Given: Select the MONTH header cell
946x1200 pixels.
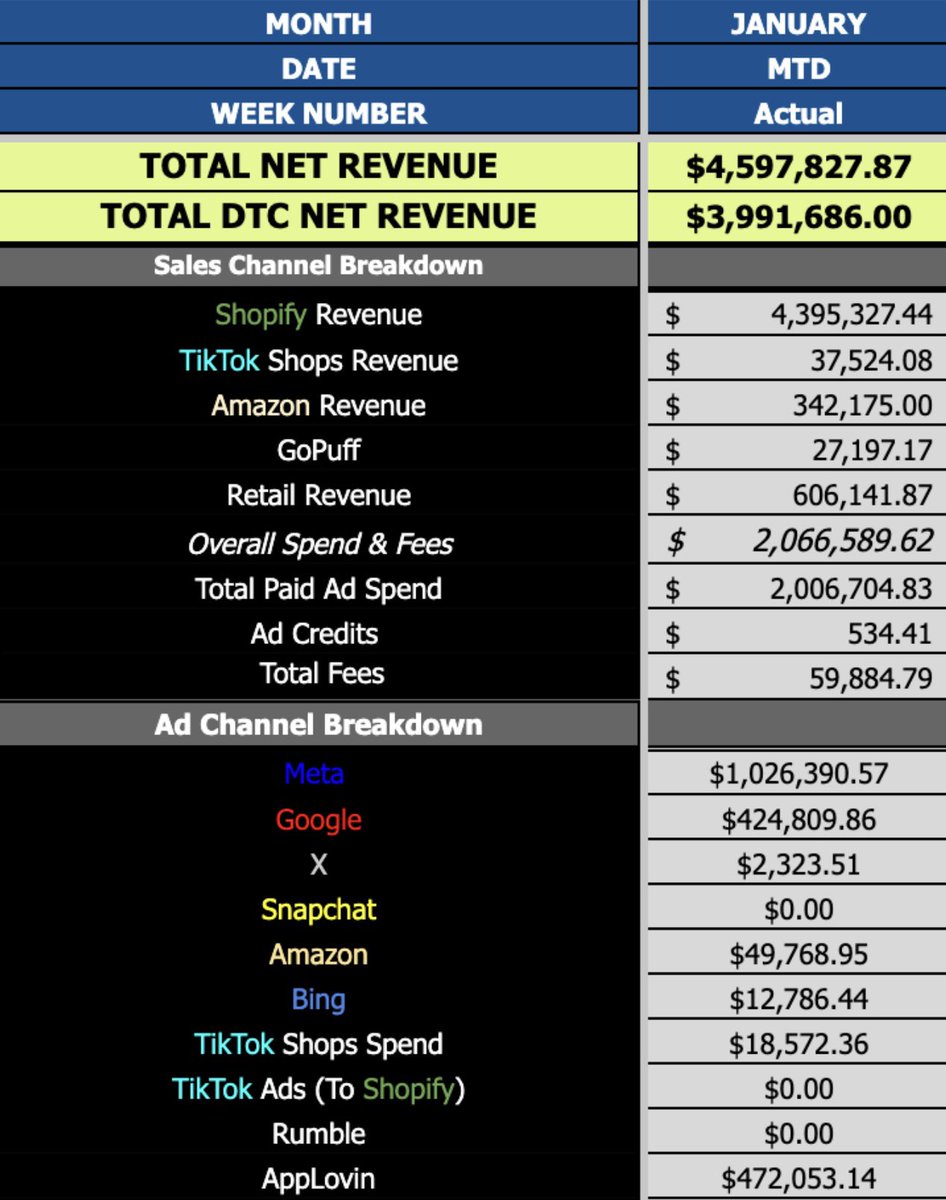Looking at the screenshot, I should [x=319, y=22].
